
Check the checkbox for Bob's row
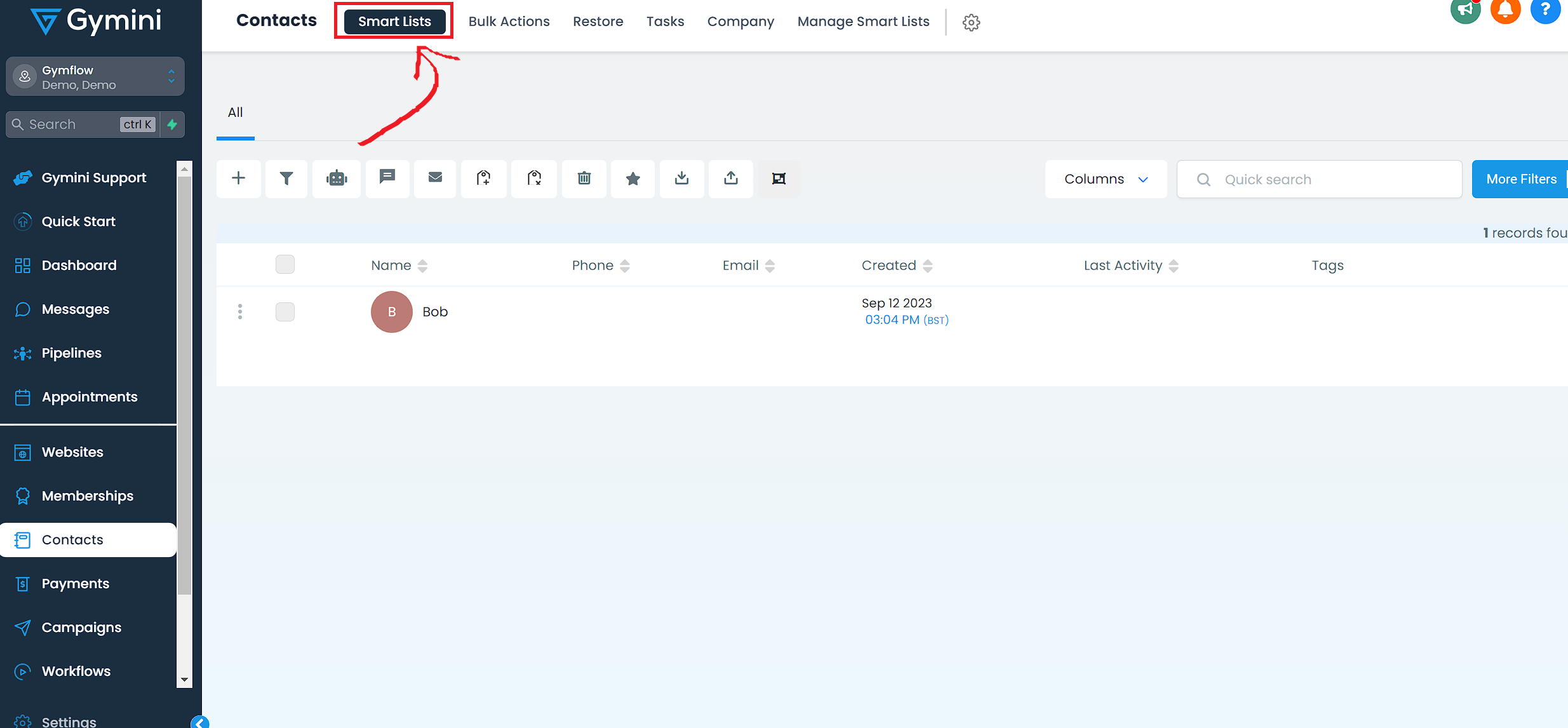tap(285, 312)
